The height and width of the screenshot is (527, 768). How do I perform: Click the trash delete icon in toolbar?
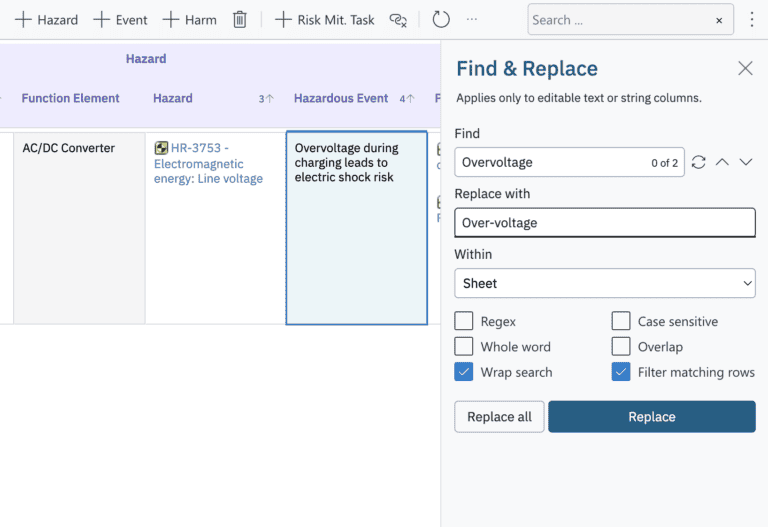click(x=239, y=20)
